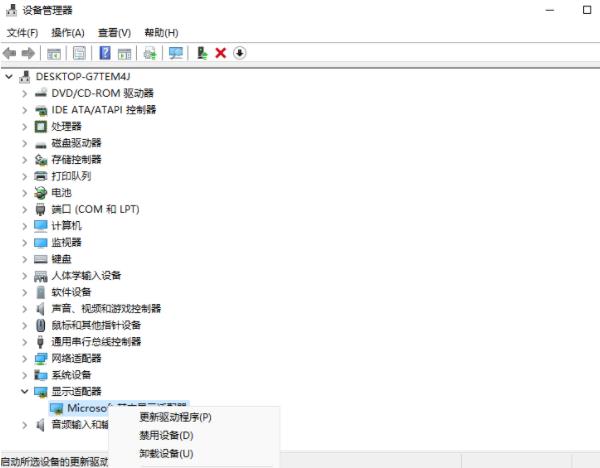Select the 系统设备 tree label
Viewport: 600px width, 468px height.
pyautogui.click(x=71, y=375)
